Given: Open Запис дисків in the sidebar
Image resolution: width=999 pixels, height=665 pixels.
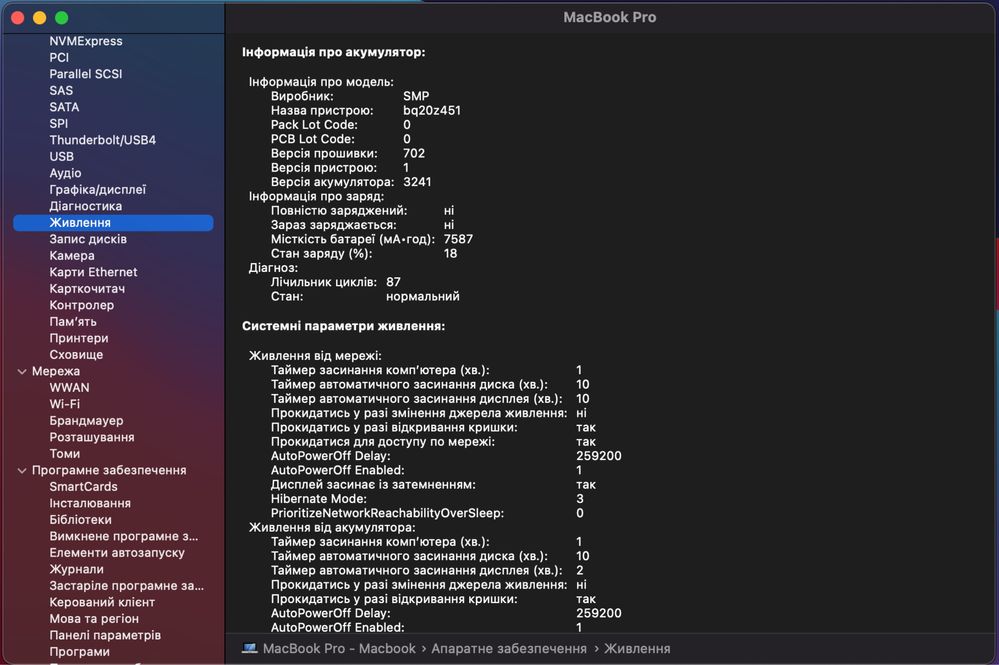Looking at the screenshot, I should [88, 240].
